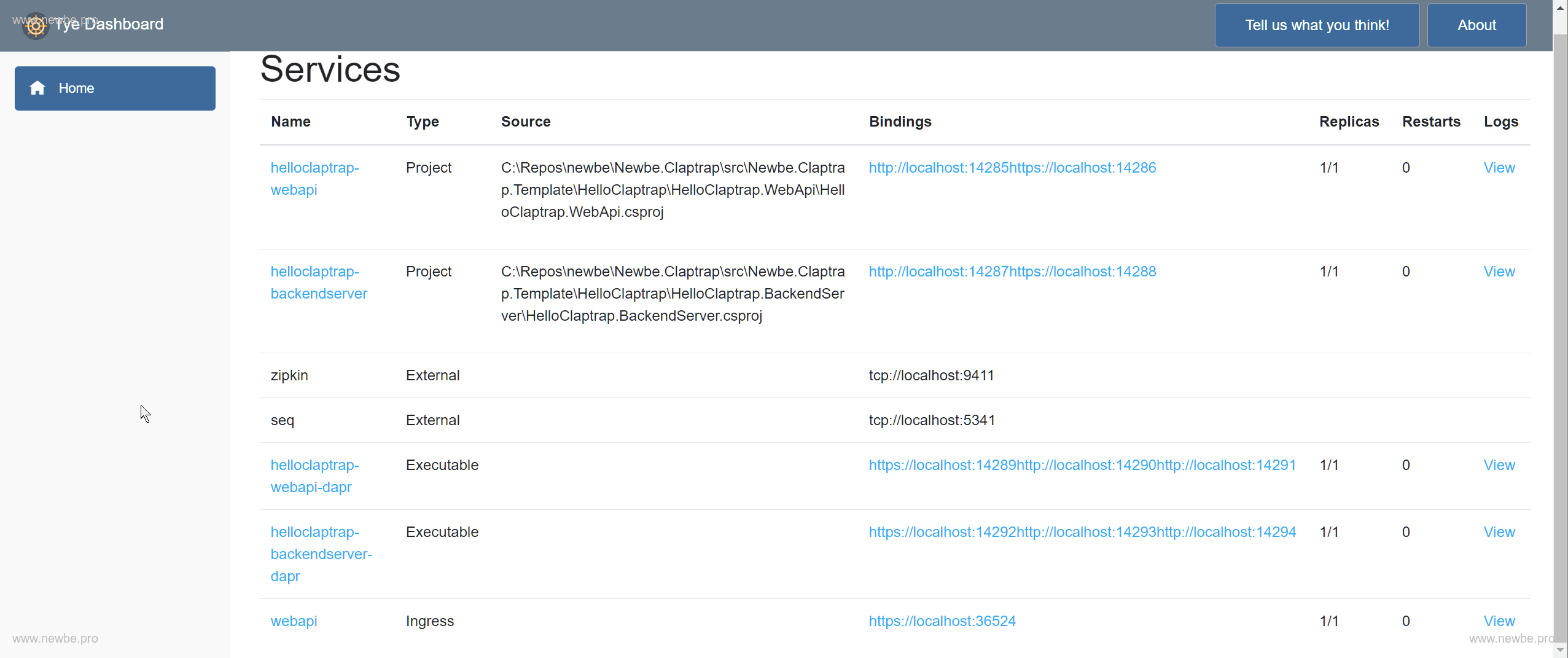The image size is (1568, 658).
Task: Open binding https://localhost:14289 for webapi-dapr
Action: click(942, 465)
